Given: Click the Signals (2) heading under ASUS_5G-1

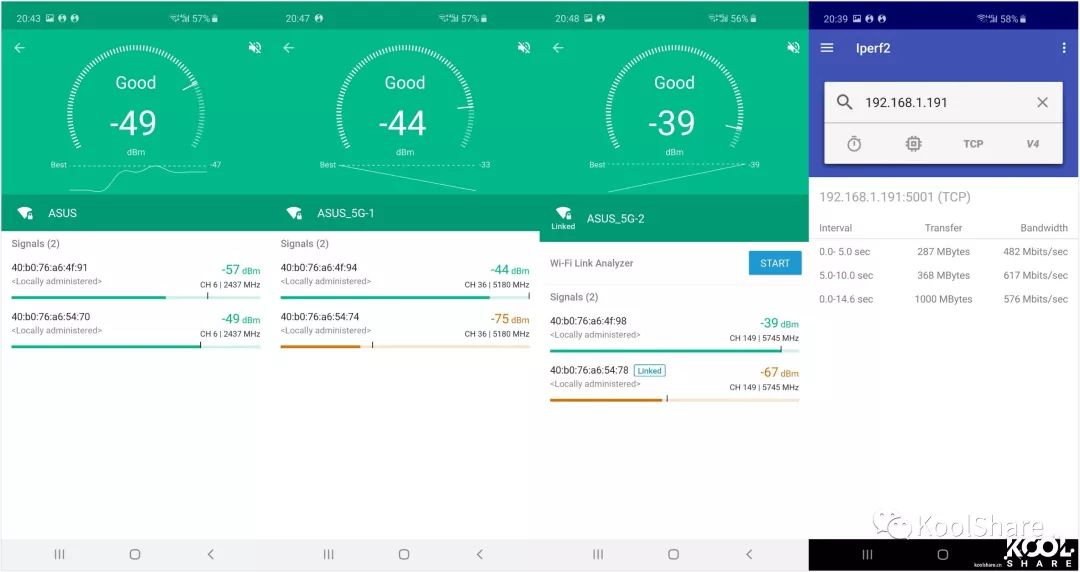Looking at the screenshot, I should tap(304, 243).
